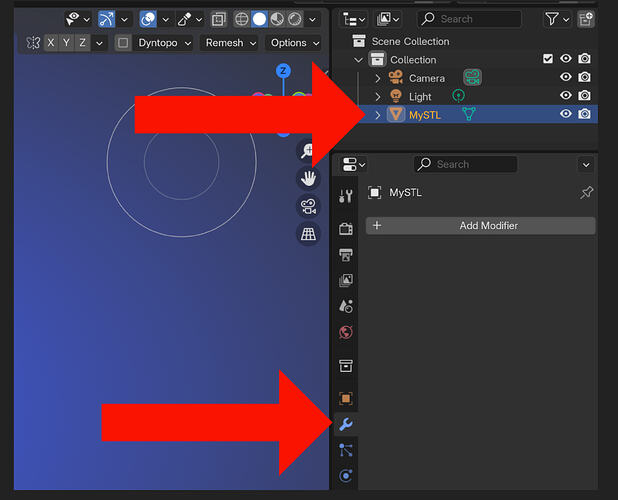Viewport: 618px width, 500px height.
Task: Enable the Dyntopo checkbox
Action: [123, 43]
